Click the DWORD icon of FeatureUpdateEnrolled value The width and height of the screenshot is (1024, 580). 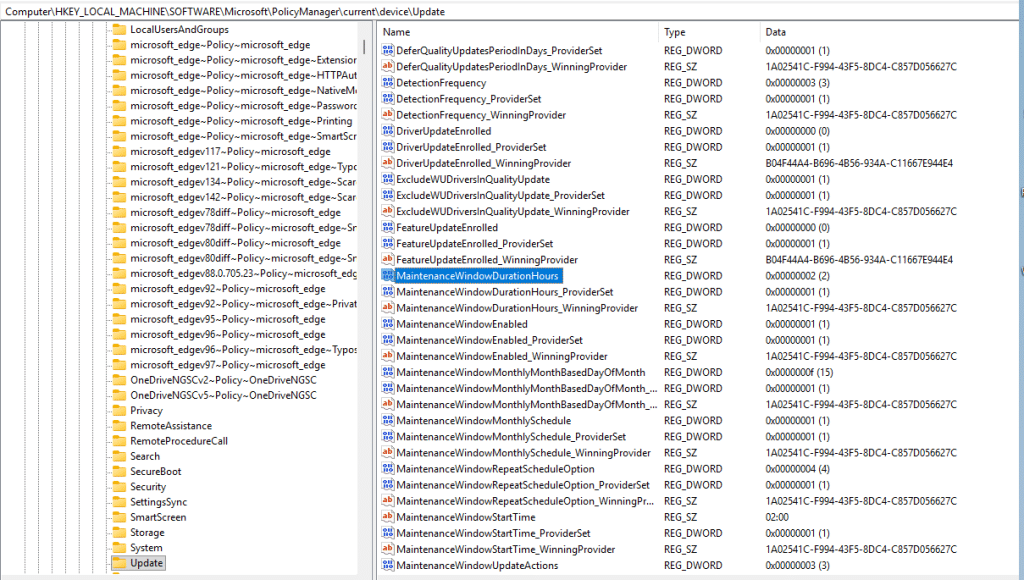point(388,228)
